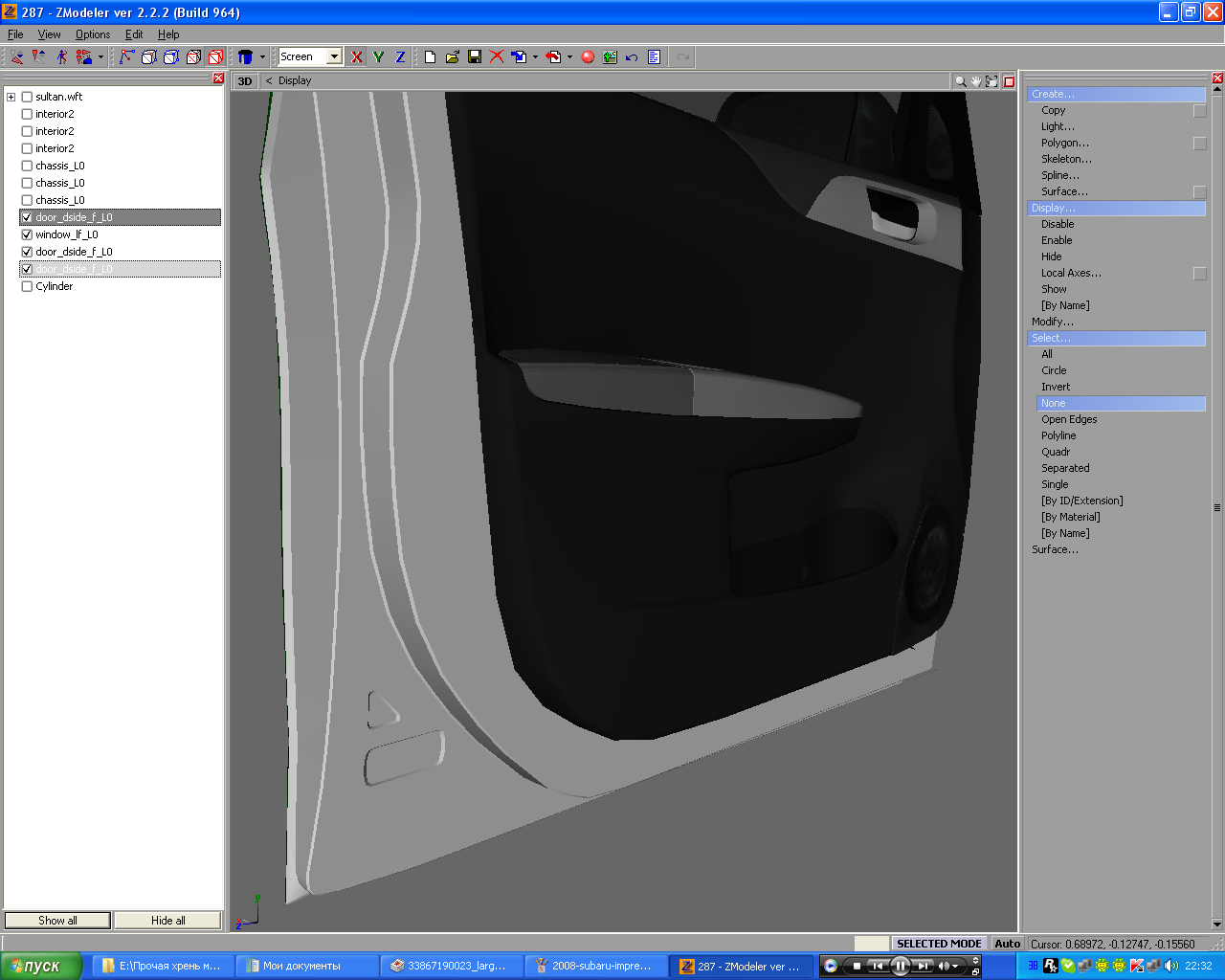Expand the Modify... section
1225x980 pixels.
1053,322
